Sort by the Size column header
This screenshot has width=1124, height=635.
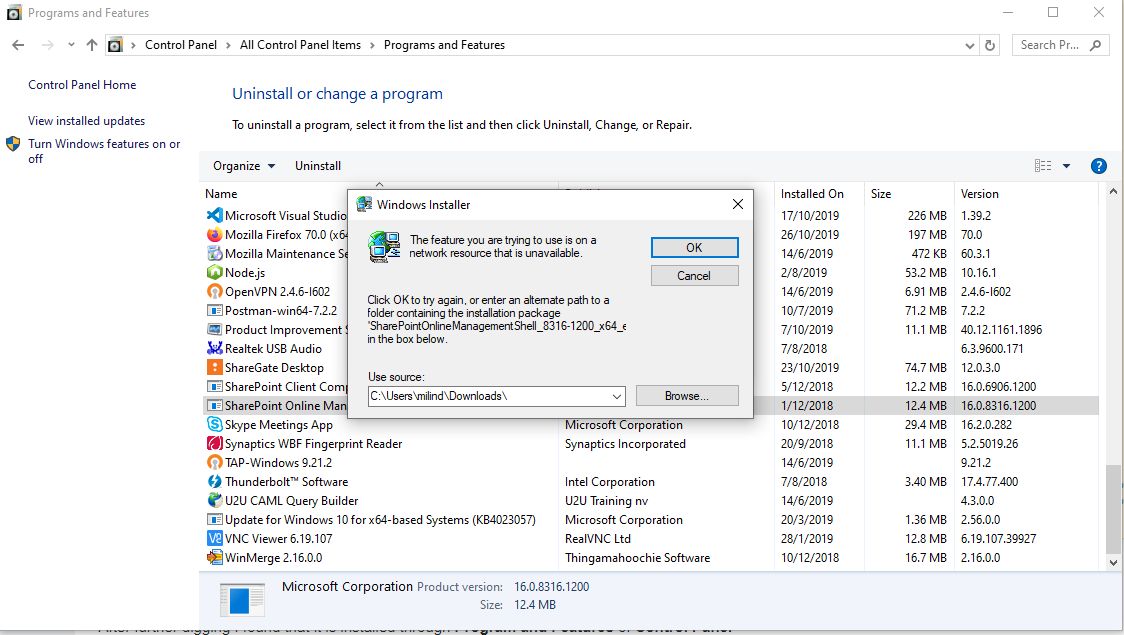tap(881, 194)
